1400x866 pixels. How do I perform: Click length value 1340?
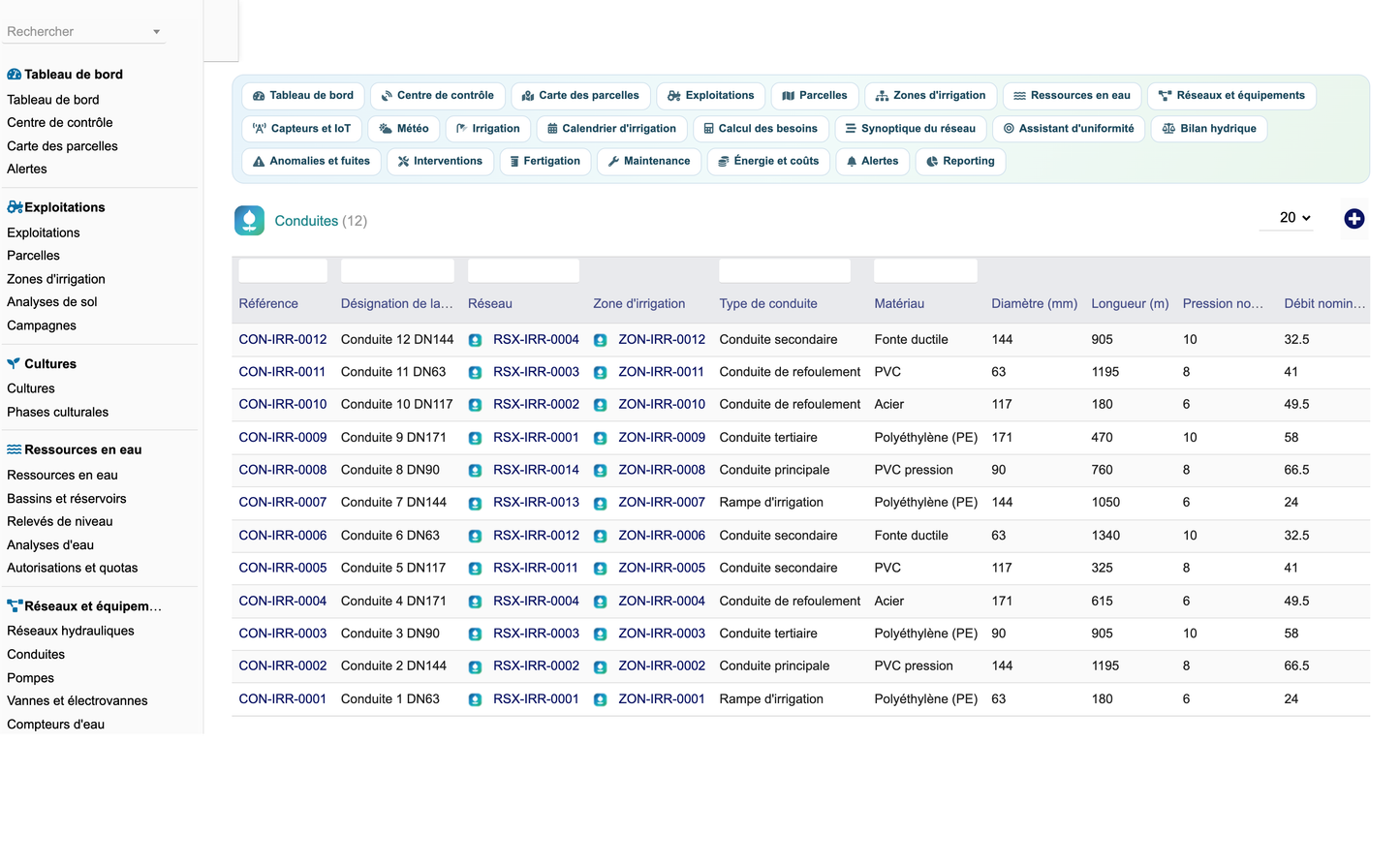[x=1105, y=536]
